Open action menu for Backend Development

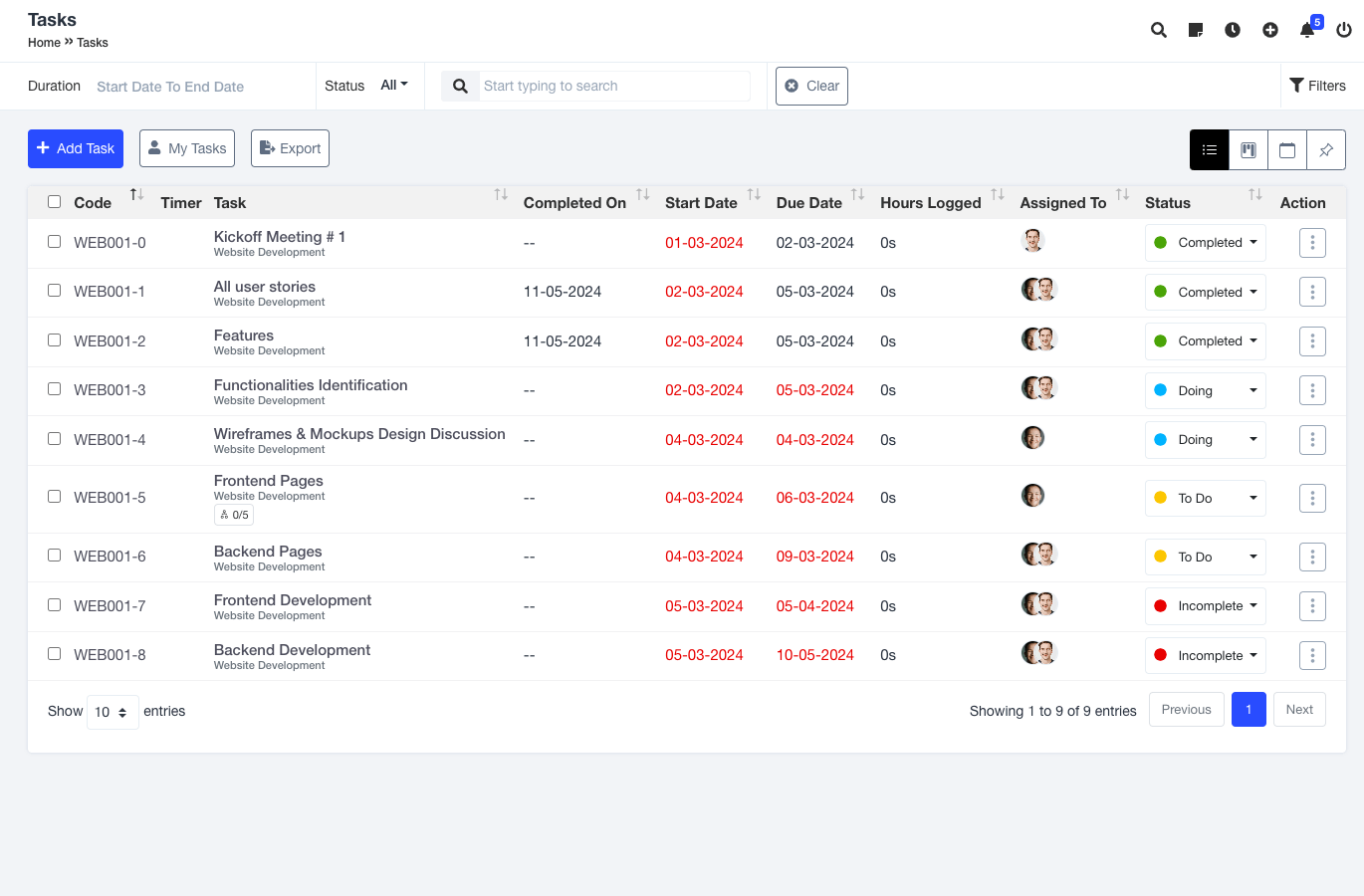tap(1312, 655)
